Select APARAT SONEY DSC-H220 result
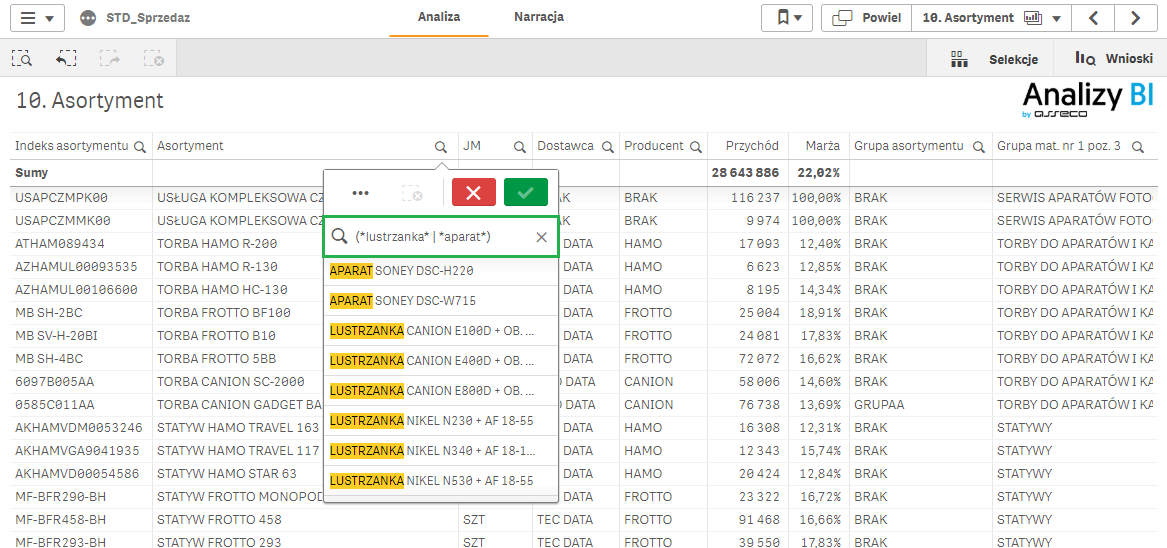The image size is (1167, 548). point(441,271)
